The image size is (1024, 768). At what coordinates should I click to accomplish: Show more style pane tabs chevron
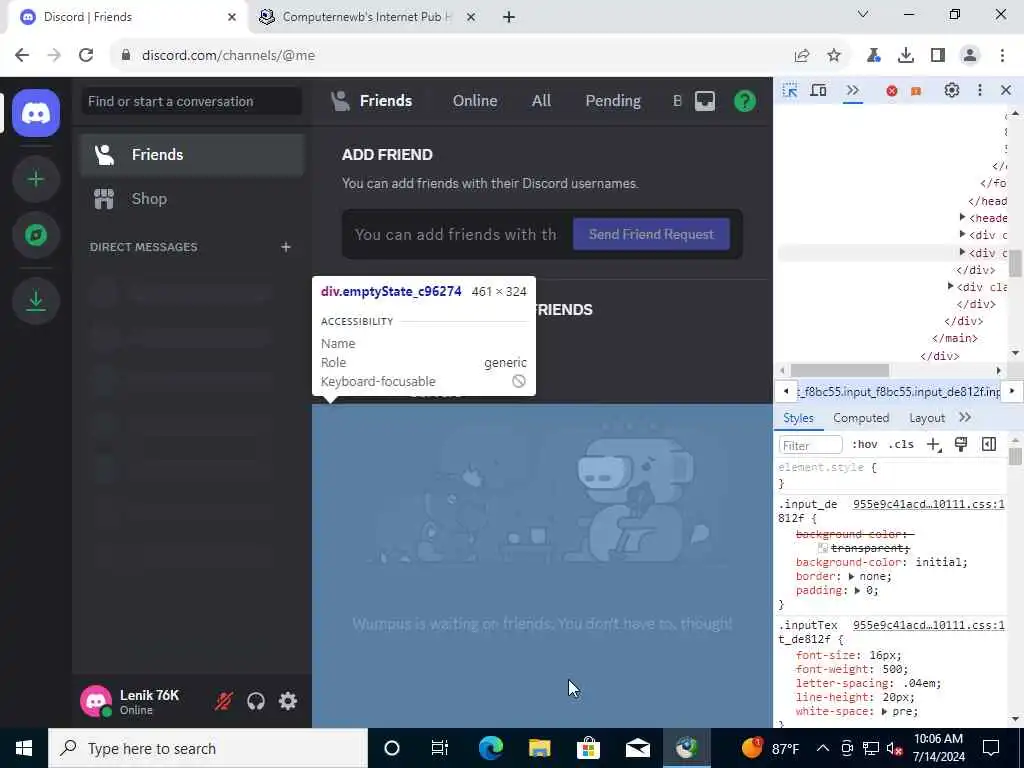coord(965,417)
